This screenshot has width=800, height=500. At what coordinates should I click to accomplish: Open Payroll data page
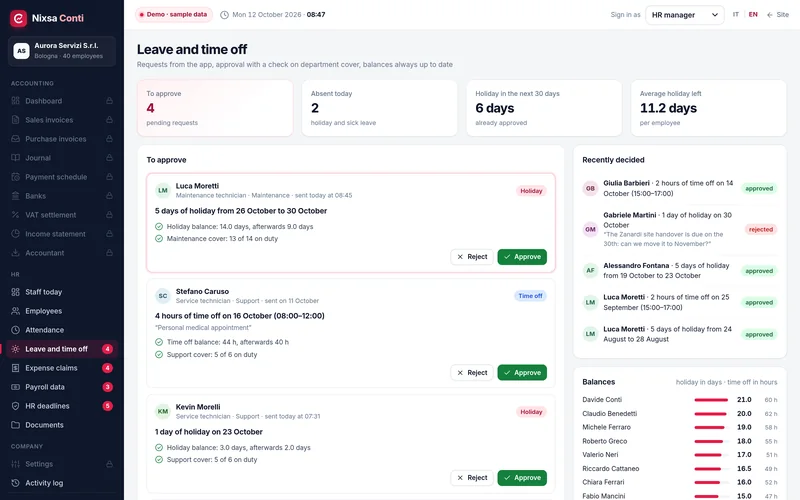(62, 387)
